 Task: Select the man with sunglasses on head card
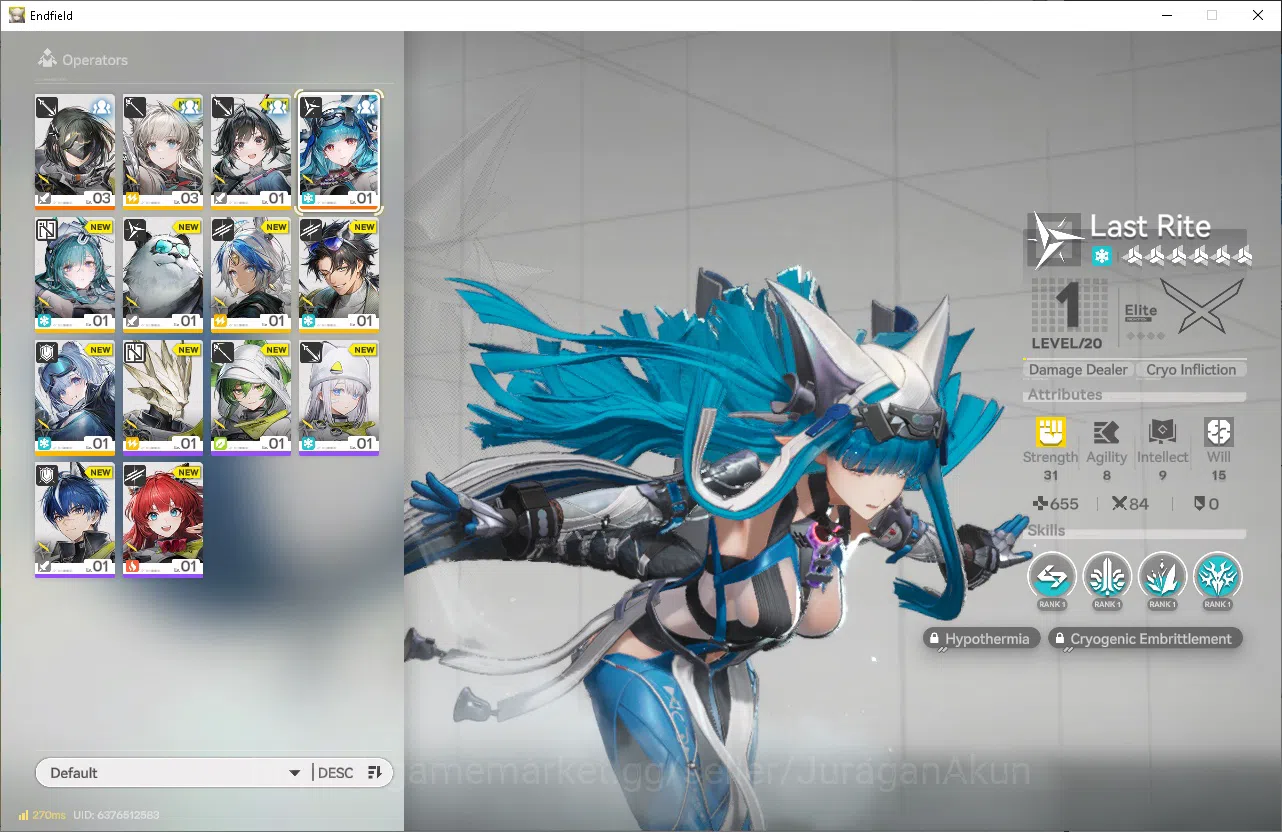pyautogui.click(x=339, y=275)
